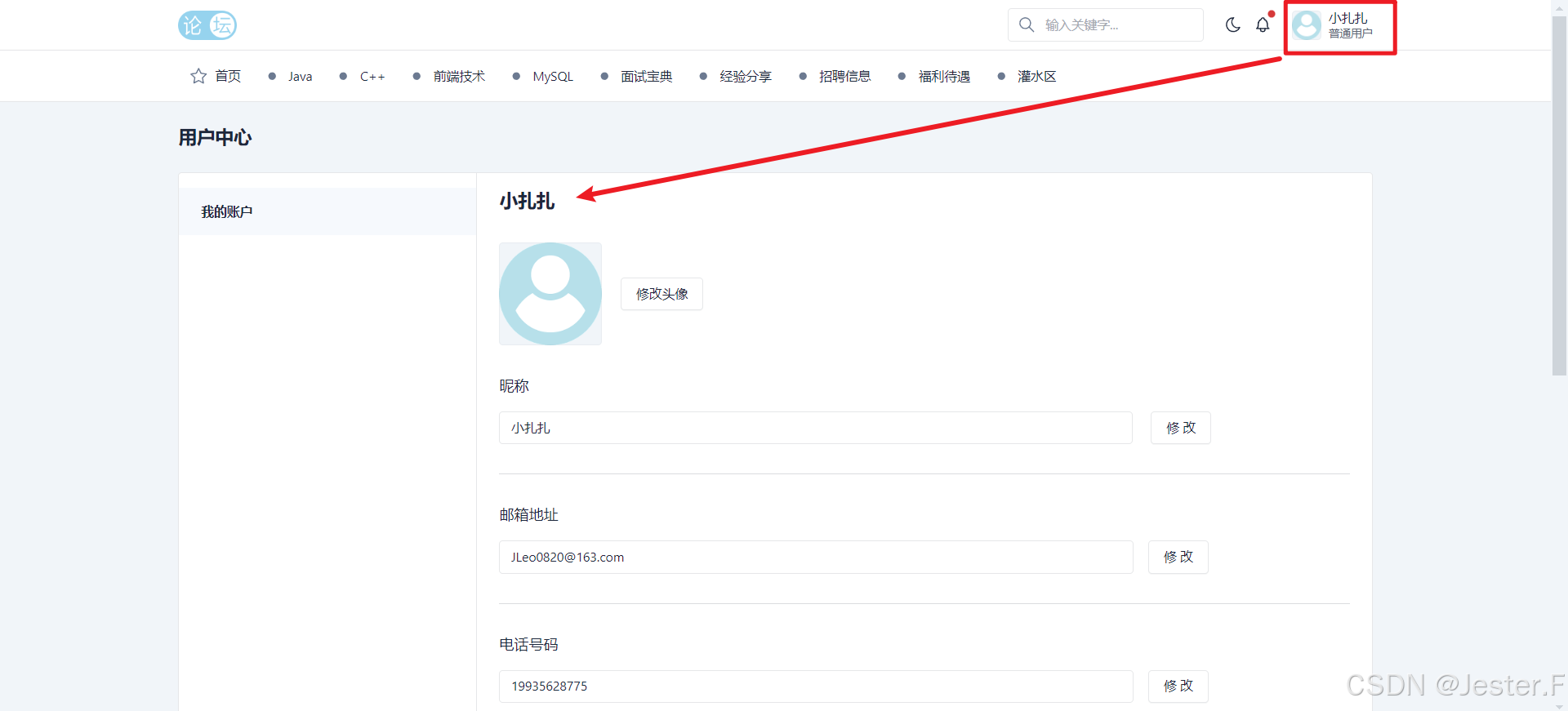Viewport: 1568px width, 711px height.
Task: Click the page vertical scrollbar
Action: click(x=1559, y=196)
